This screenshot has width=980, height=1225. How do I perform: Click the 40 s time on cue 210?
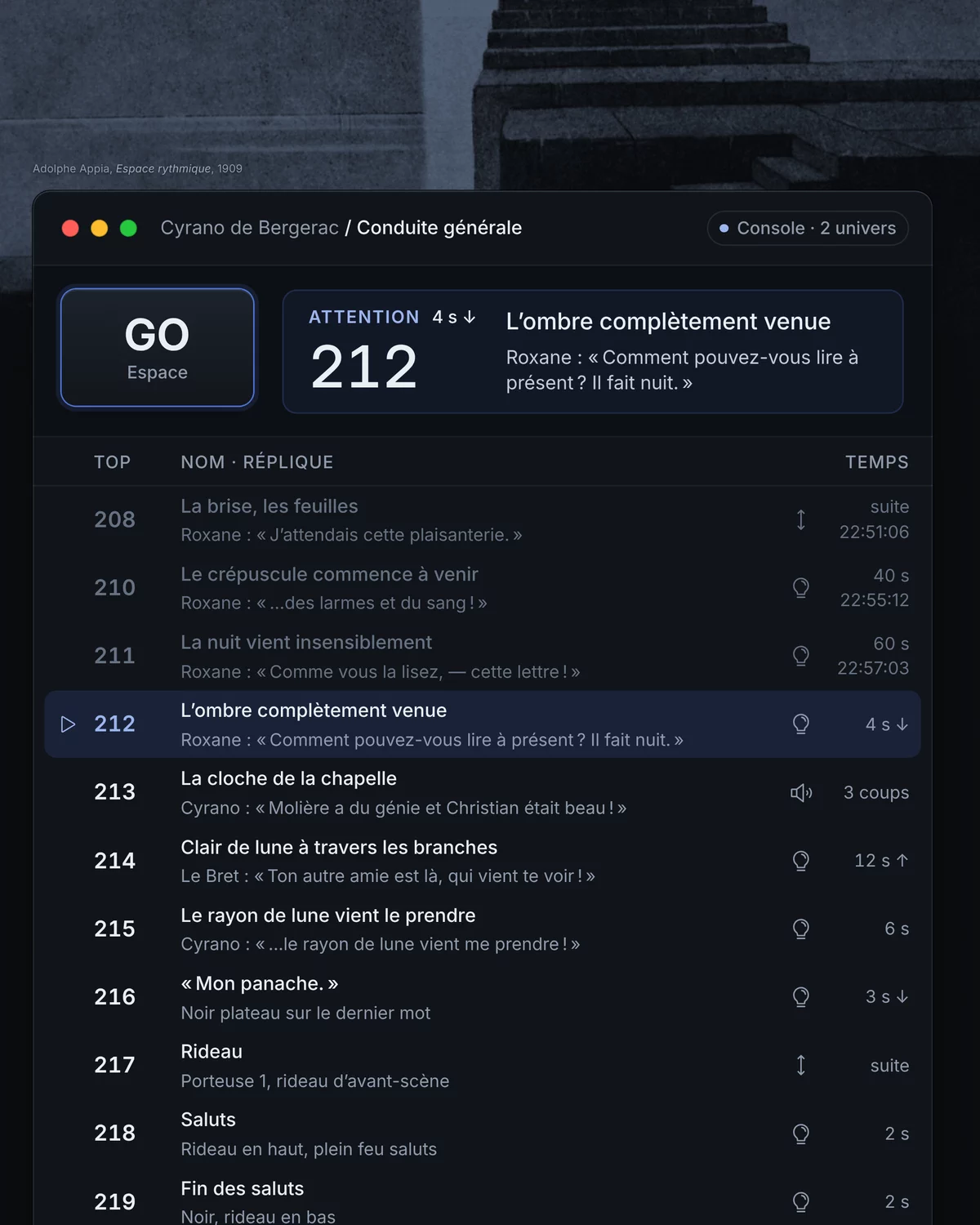tap(891, 576)
